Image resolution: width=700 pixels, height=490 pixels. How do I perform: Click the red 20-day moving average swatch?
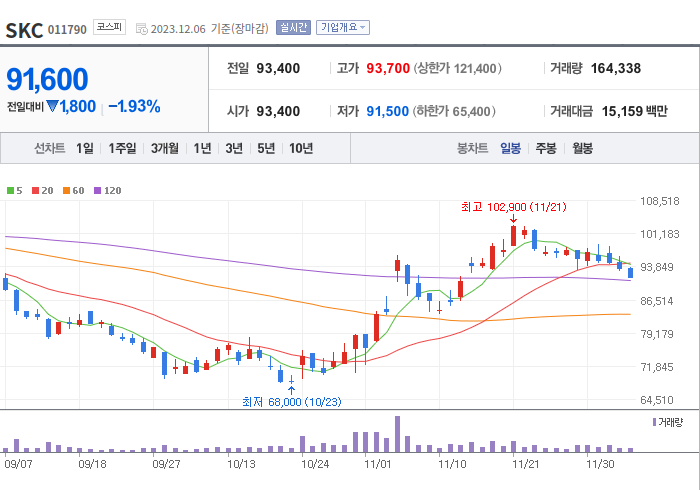coord(36,191)
